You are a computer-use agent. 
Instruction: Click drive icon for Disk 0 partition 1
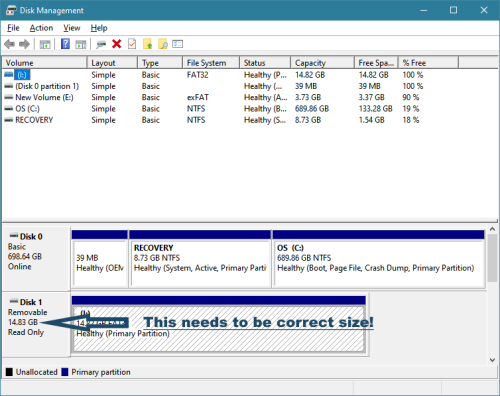pyautogui.click(x=9, y=86)
